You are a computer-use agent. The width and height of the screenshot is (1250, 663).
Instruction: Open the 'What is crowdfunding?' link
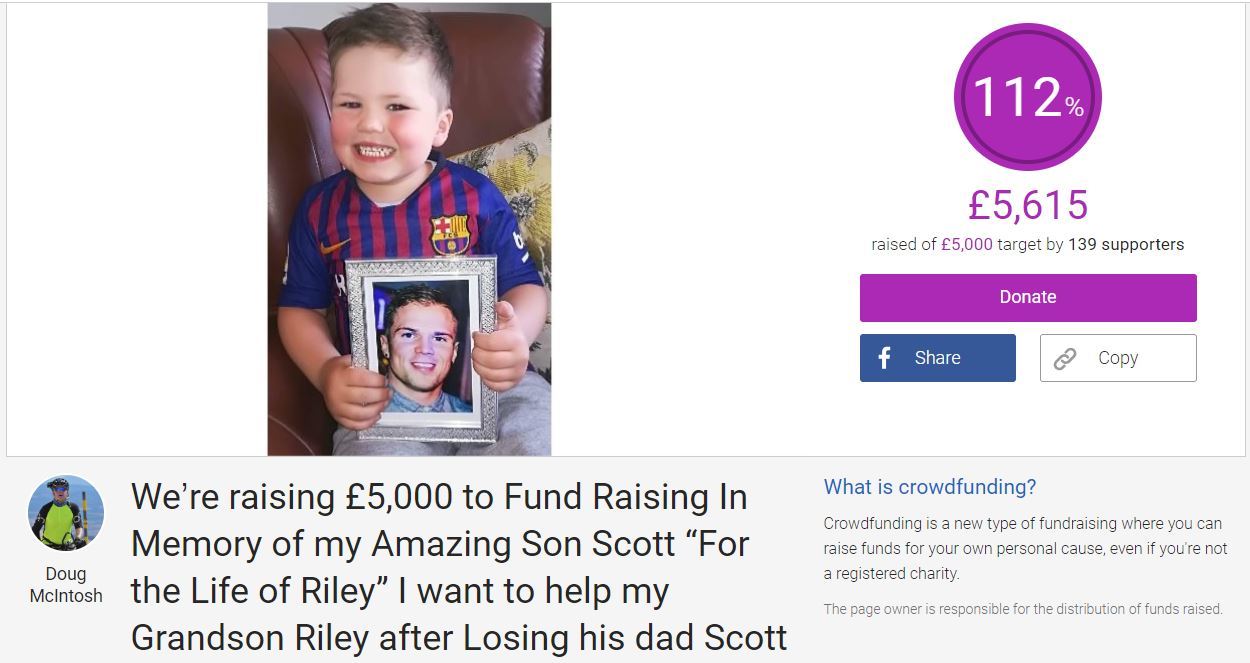tap(930, 487)
